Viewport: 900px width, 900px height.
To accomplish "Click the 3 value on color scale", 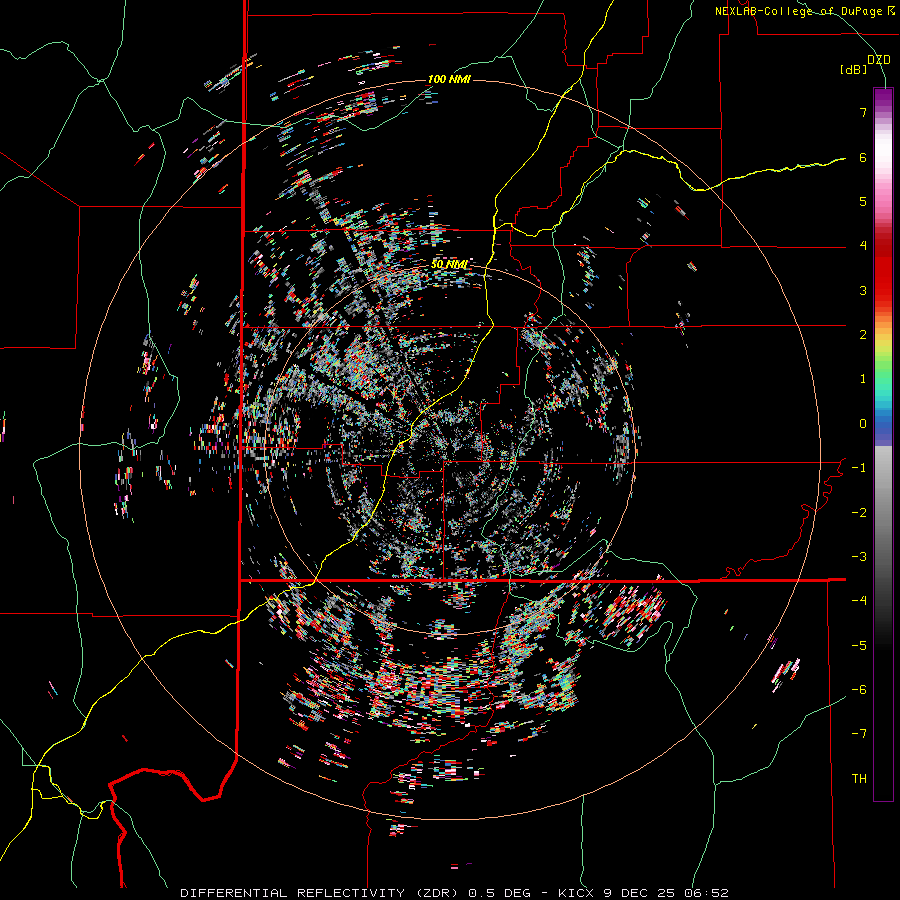I will (863, 290).
